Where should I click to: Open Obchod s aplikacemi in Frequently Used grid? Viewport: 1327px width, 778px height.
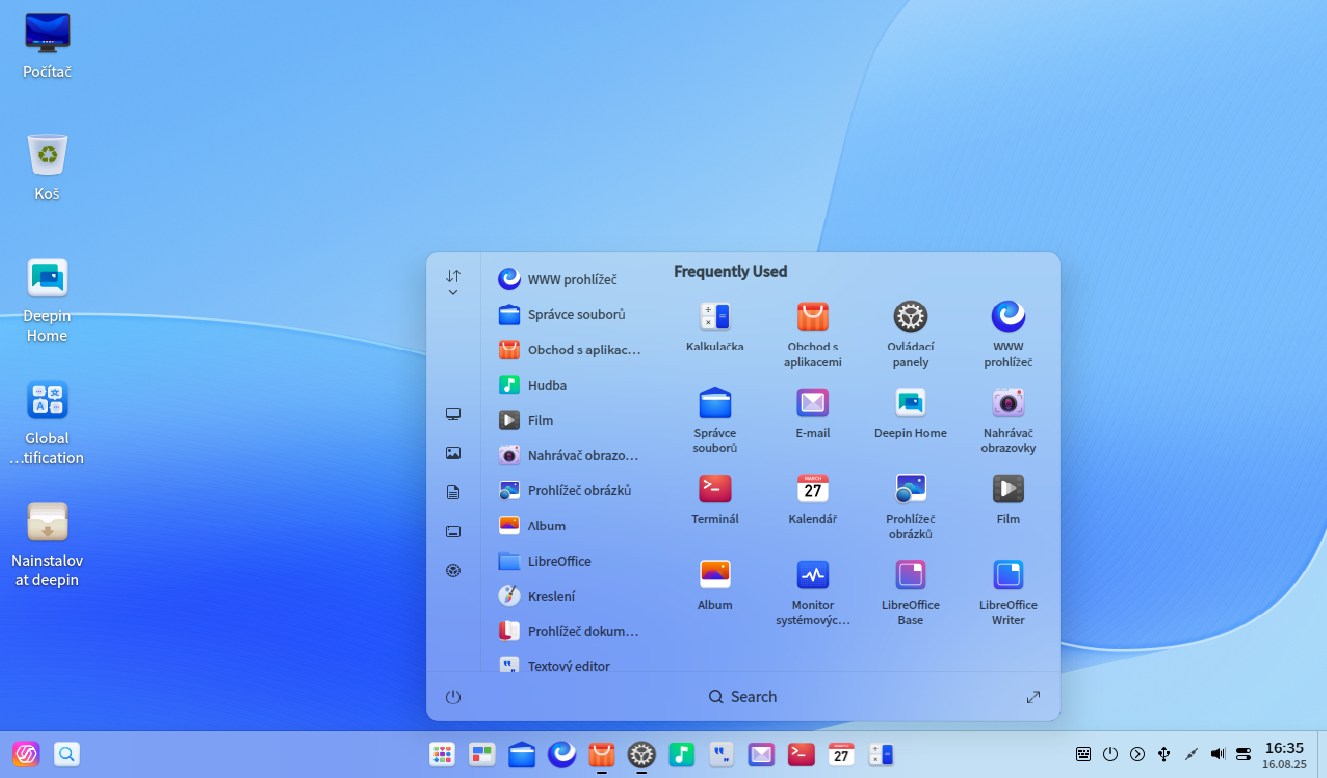pos(812,334)
